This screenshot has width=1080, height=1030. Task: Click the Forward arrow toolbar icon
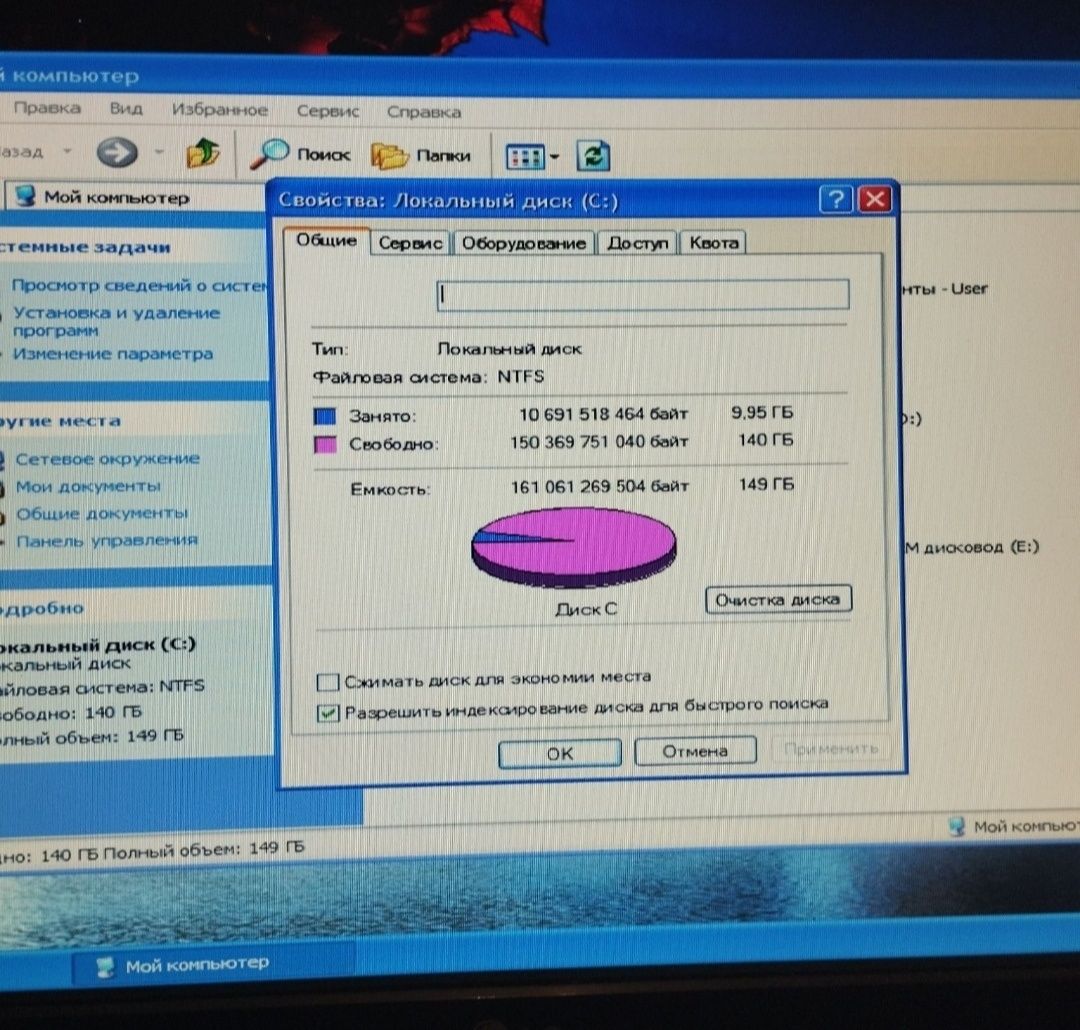click(x=117, y=152)
